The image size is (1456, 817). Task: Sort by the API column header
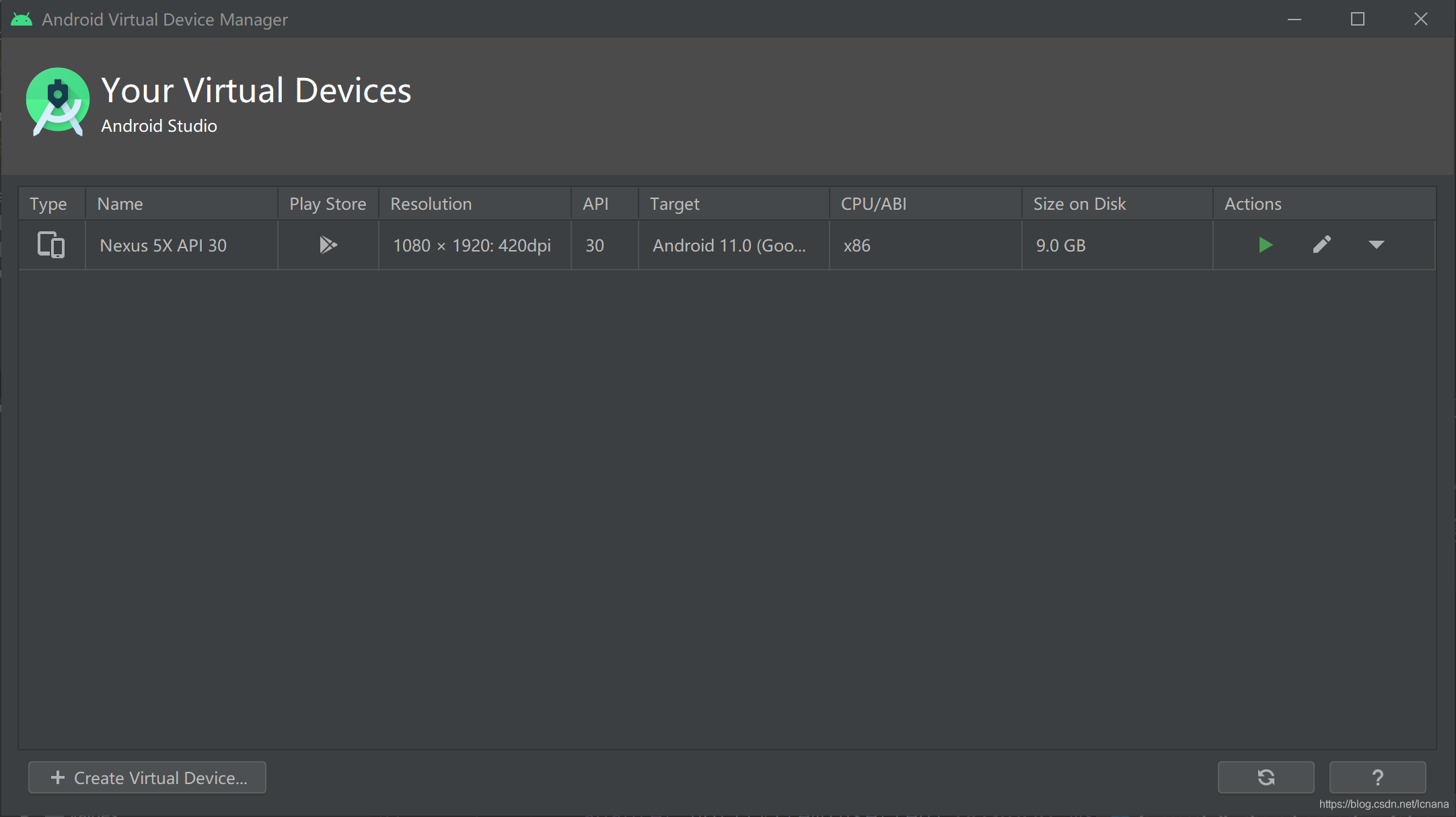[605, 204]
